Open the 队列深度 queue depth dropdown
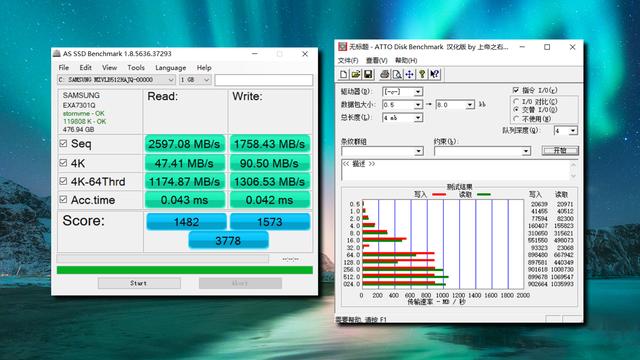Screen dimensions: 640x360 (x=565, y=131)
